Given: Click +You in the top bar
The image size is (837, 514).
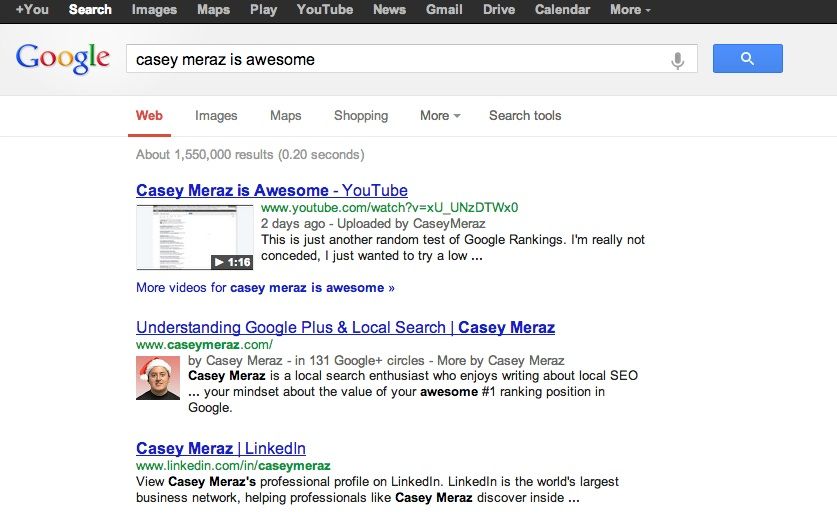Looking at the screenshot, I should pos(32,10).
